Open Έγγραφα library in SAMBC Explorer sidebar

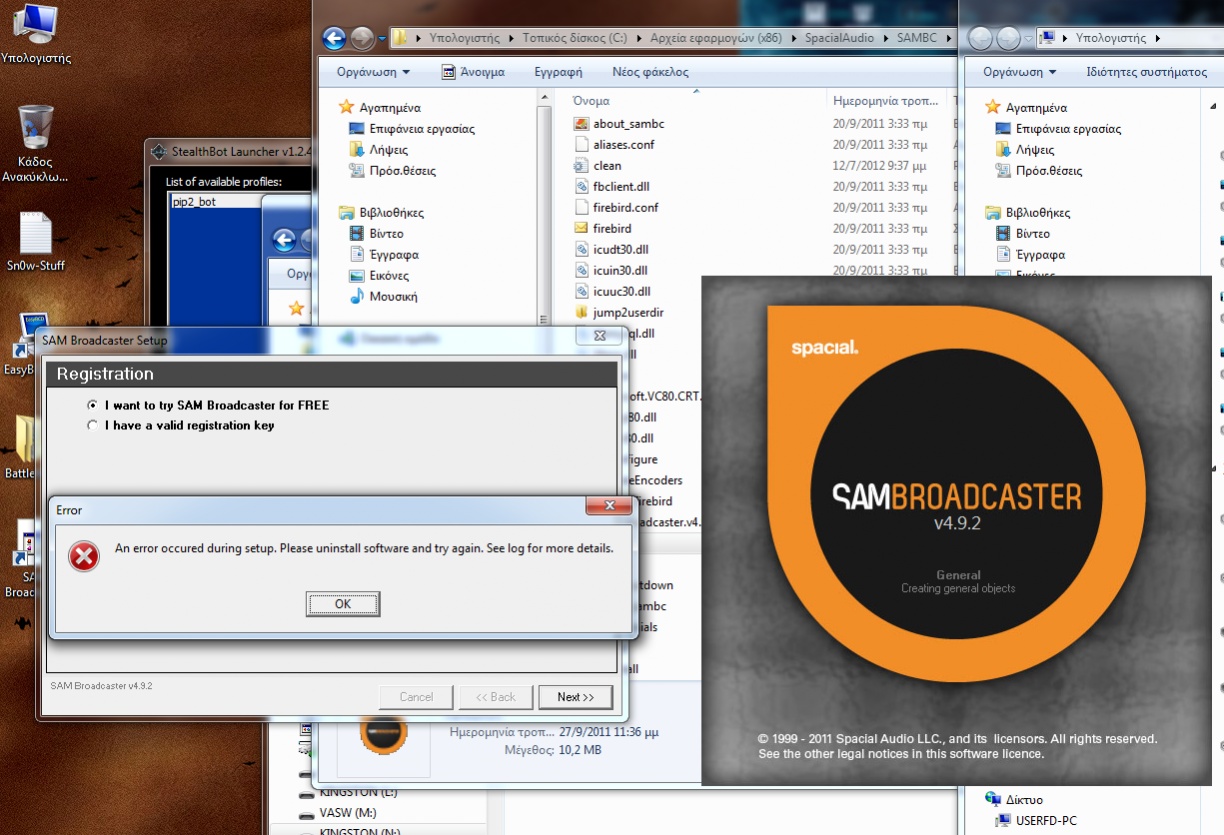click(x=384, y=255)
